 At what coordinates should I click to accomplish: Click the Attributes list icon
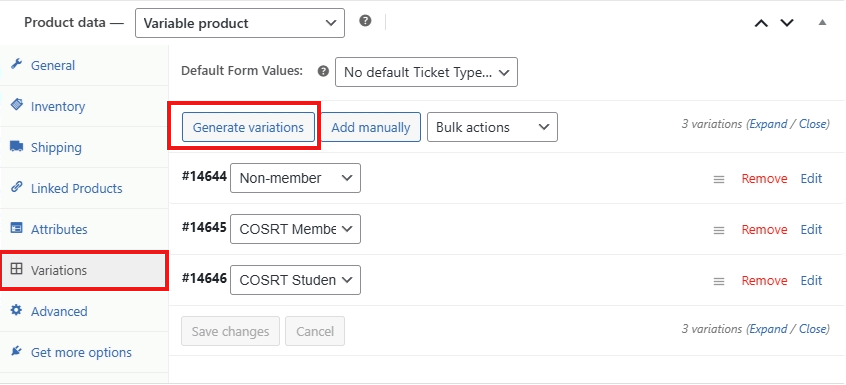coord(17,228)
